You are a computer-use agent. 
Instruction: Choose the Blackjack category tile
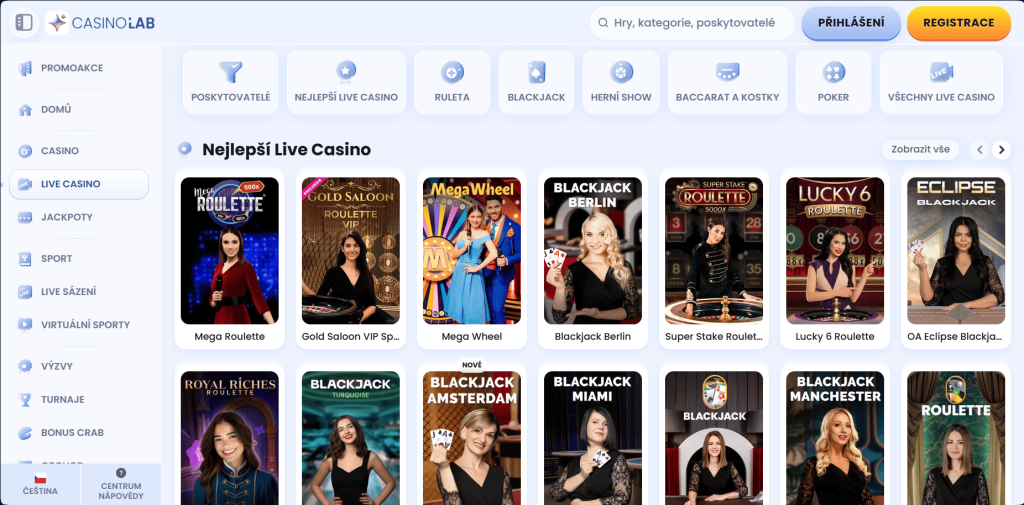[x=536, y=82]
